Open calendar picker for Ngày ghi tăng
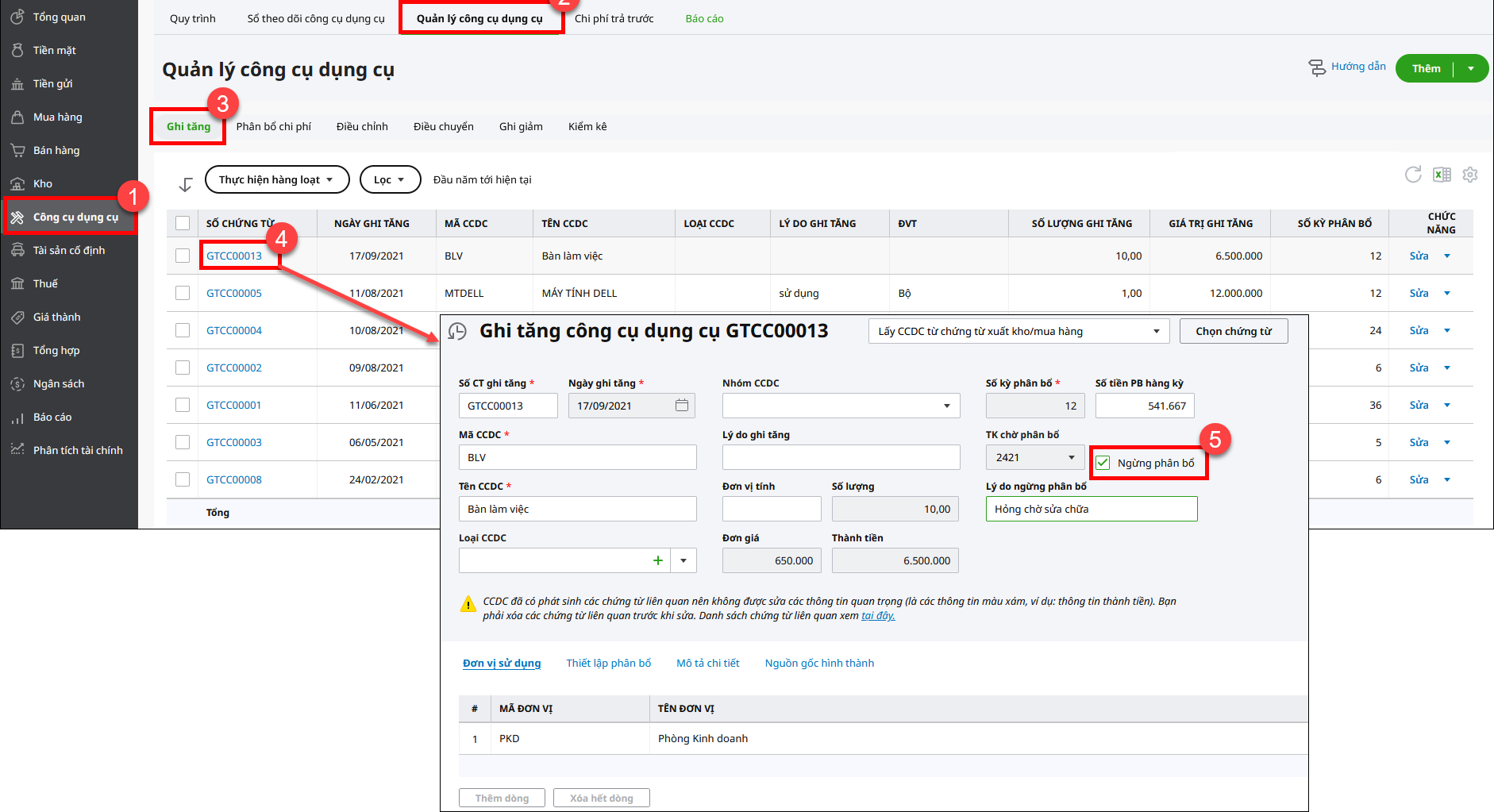Viewport: 1494px width, 812px height. coord(681,406)
